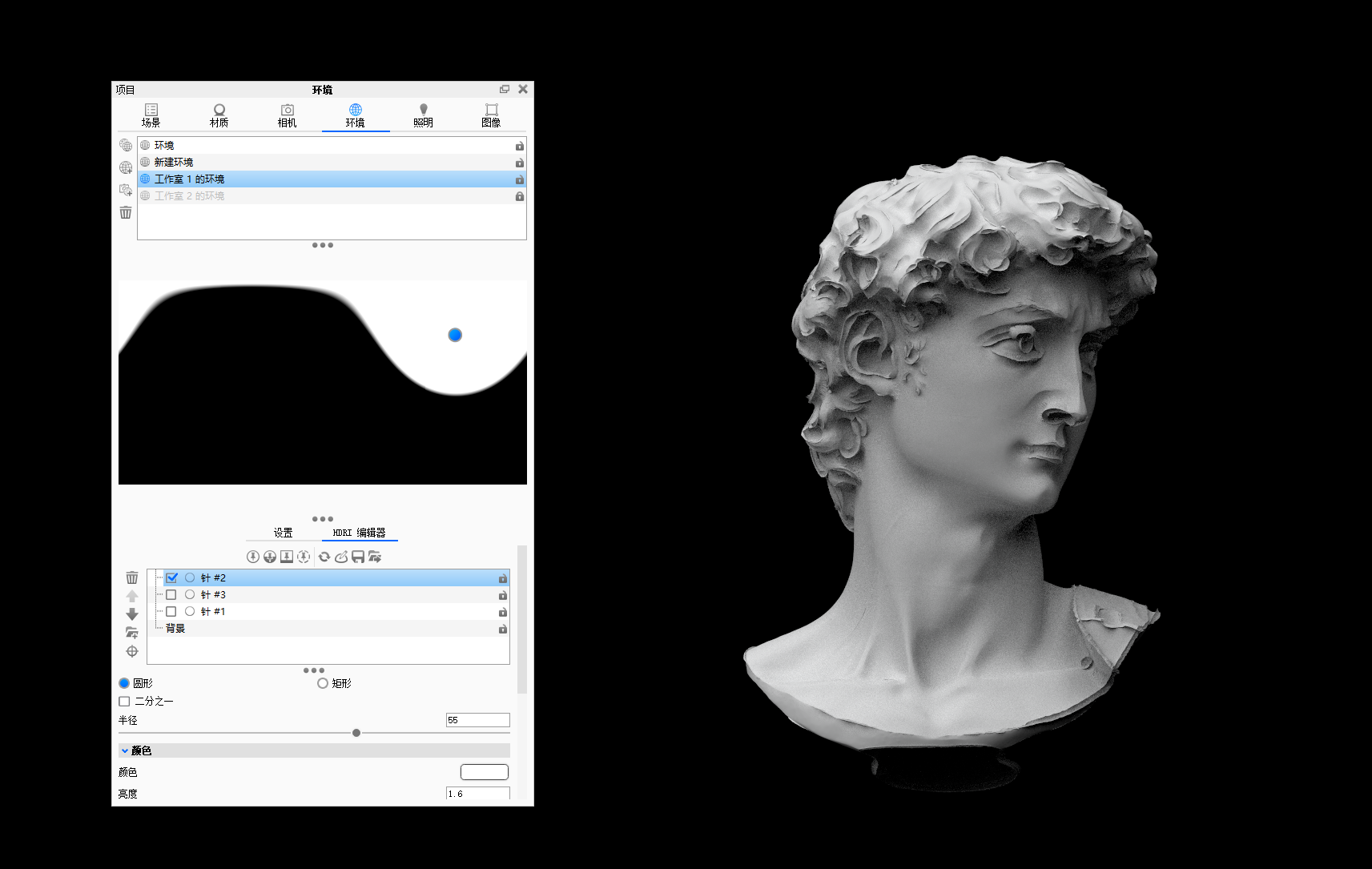Move 针 #2 down using the arrow icon
The width and height of the screenshot is (1372, 869).
(132, 614)
